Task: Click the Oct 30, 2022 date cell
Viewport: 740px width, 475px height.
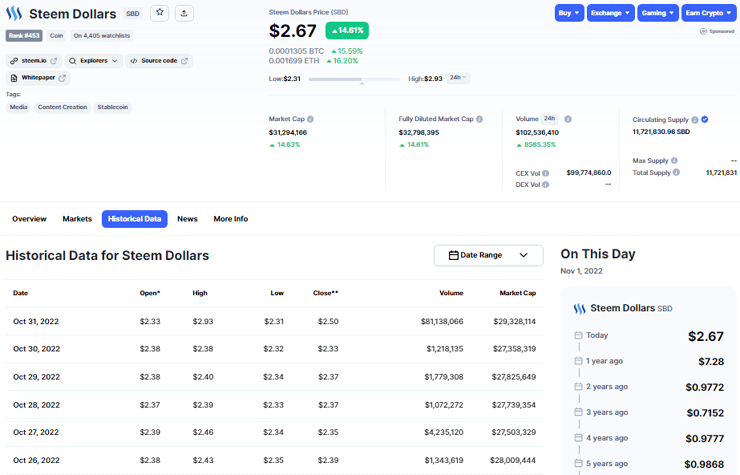Action: tap(36, 348)
